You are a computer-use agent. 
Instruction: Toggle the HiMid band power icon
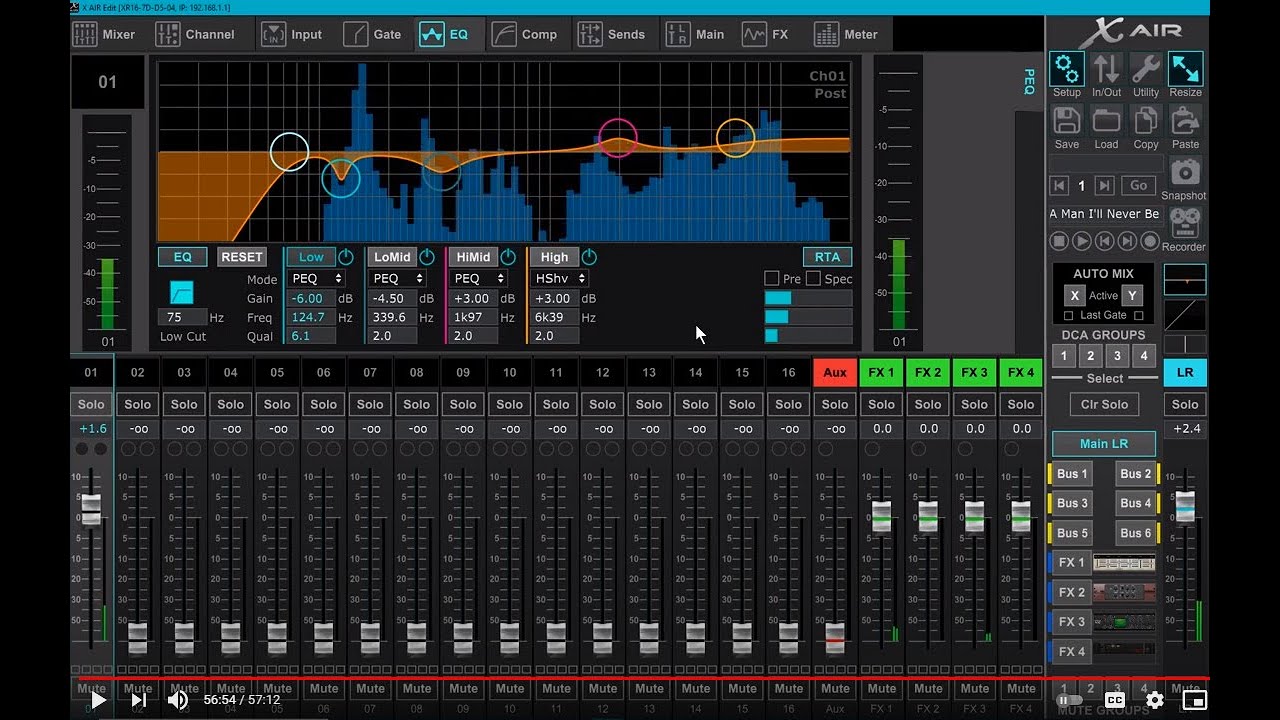pos(508,257)
